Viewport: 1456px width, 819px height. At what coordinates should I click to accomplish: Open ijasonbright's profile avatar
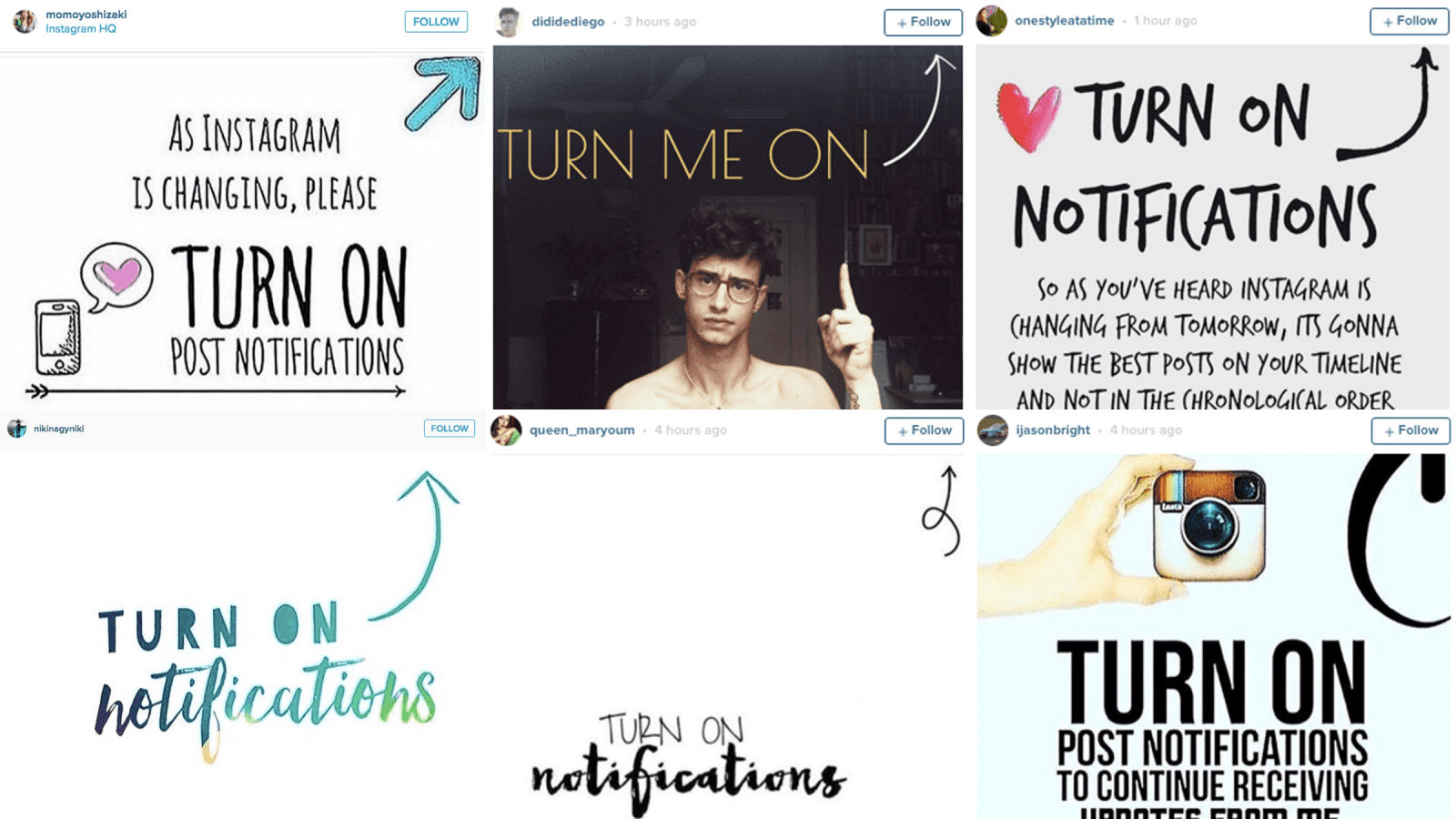(x=992, y=430)
